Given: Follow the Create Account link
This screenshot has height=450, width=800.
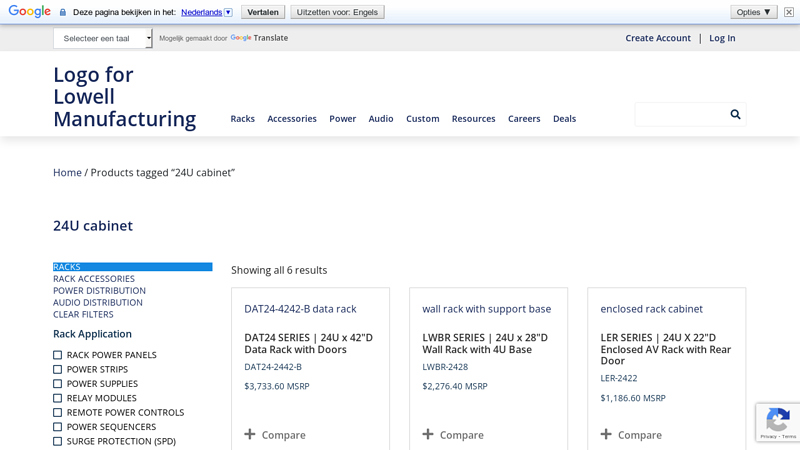Looking at the screenshot, I should (x=657, y=38).
